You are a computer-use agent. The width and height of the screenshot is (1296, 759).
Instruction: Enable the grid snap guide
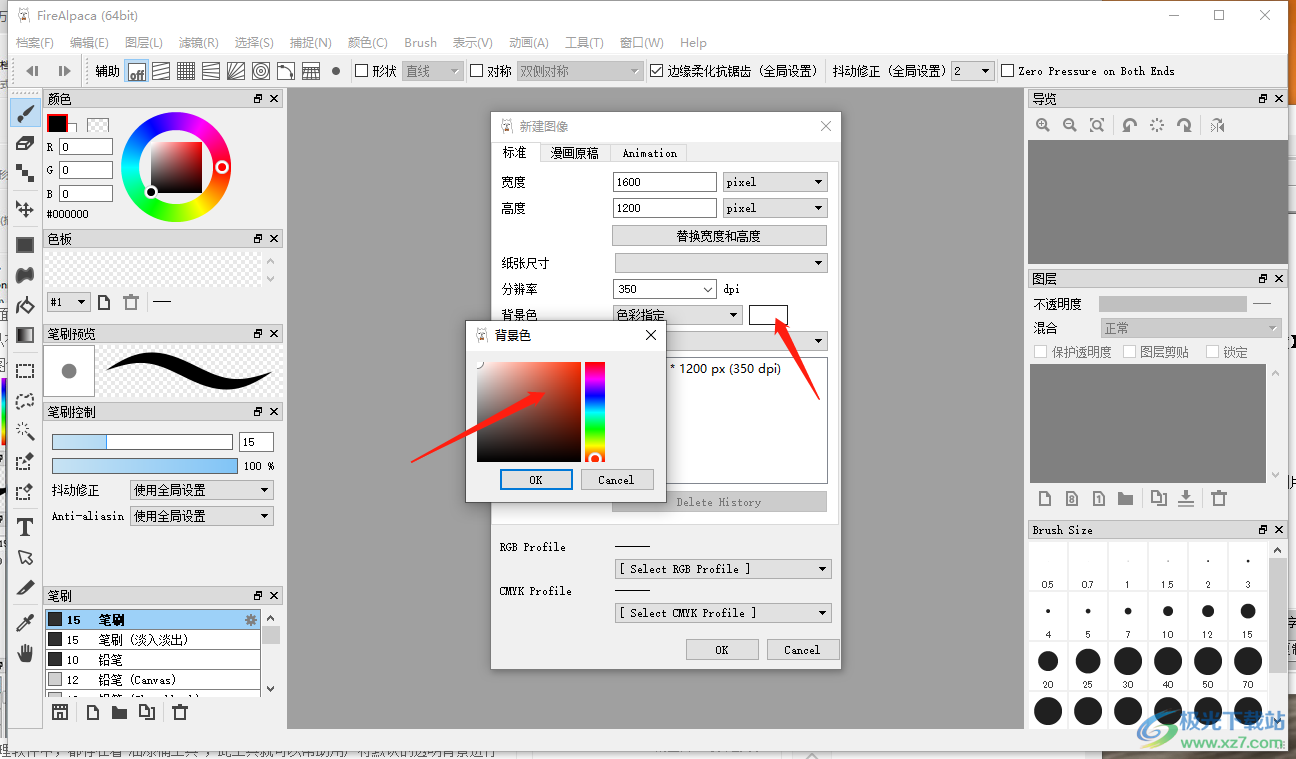point(186,71)
